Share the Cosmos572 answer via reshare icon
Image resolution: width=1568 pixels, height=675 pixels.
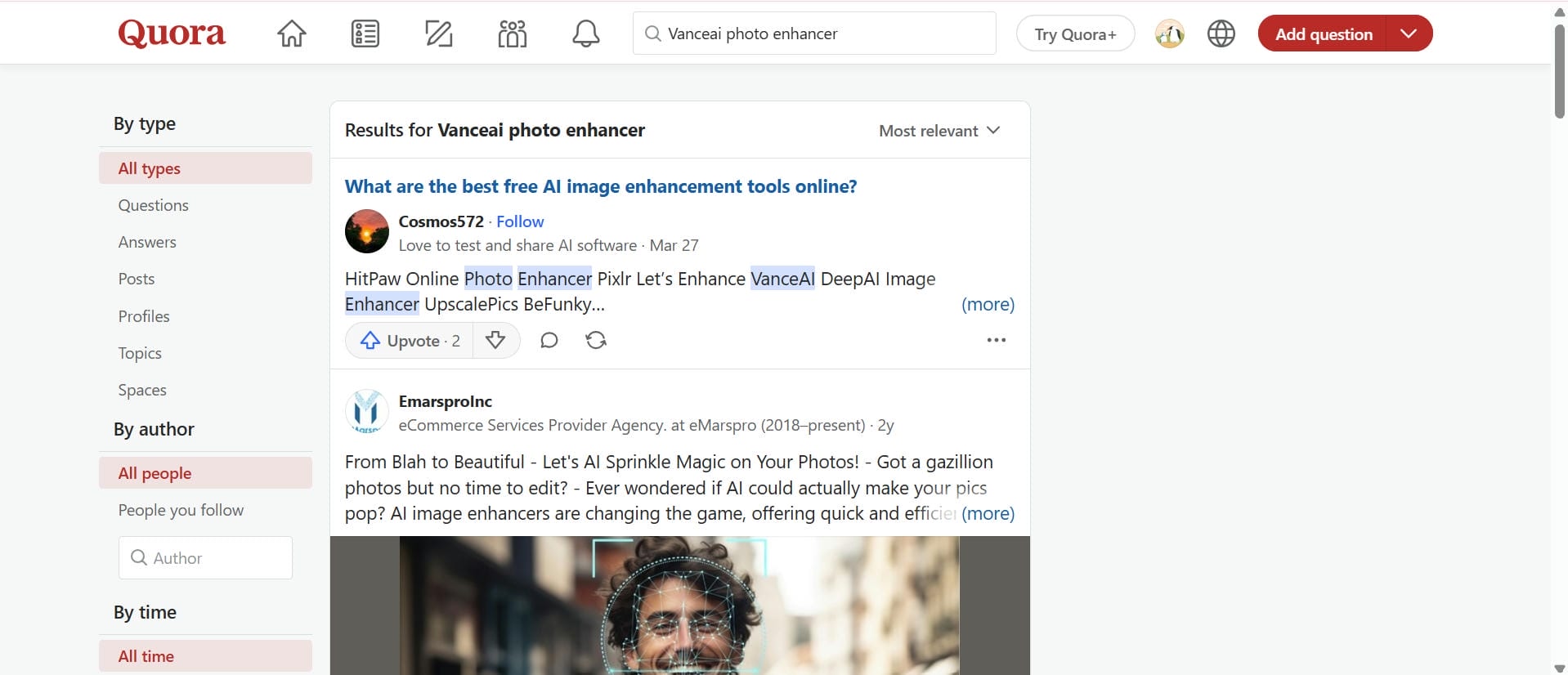point(596,340)
